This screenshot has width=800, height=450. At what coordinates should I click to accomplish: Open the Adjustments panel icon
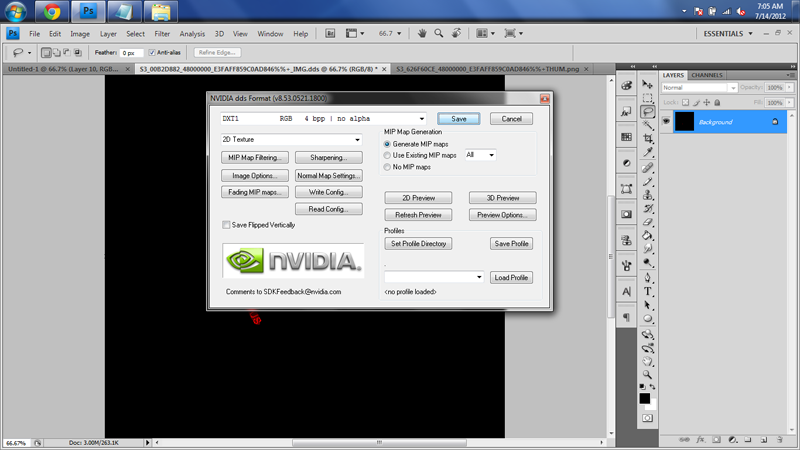tap(627, 163)
